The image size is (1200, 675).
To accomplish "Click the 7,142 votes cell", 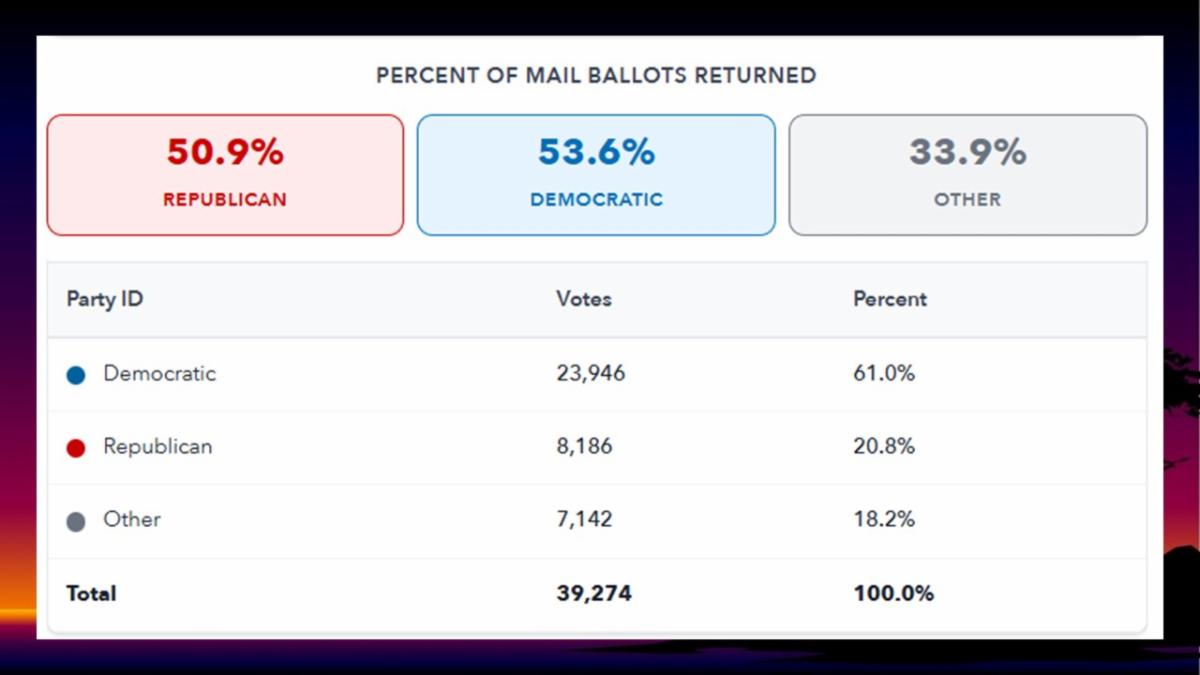I will click(x=585, y=520).
